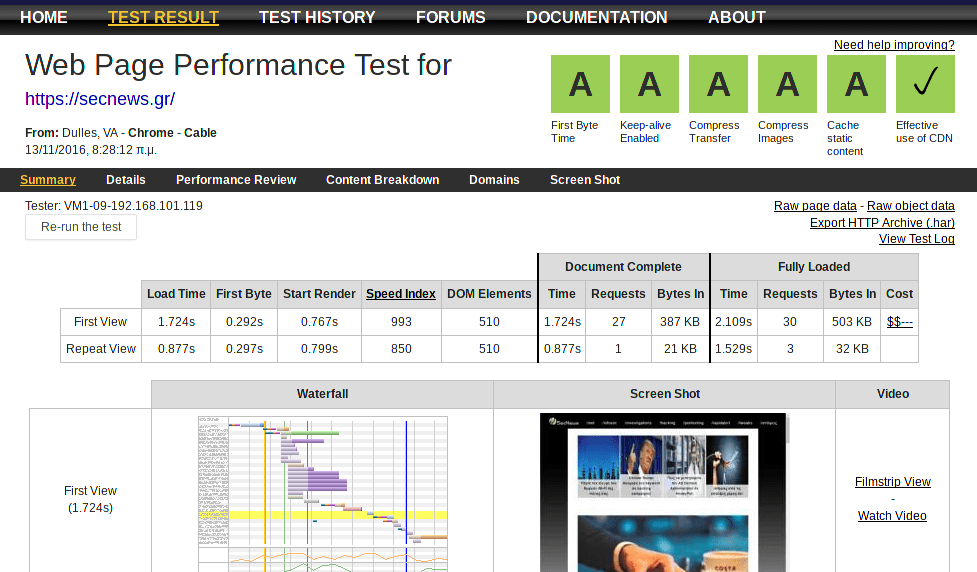Open the Effective use of CDN checkmark
This screenshot has width=977, height=572.
(x=925, y=84)
